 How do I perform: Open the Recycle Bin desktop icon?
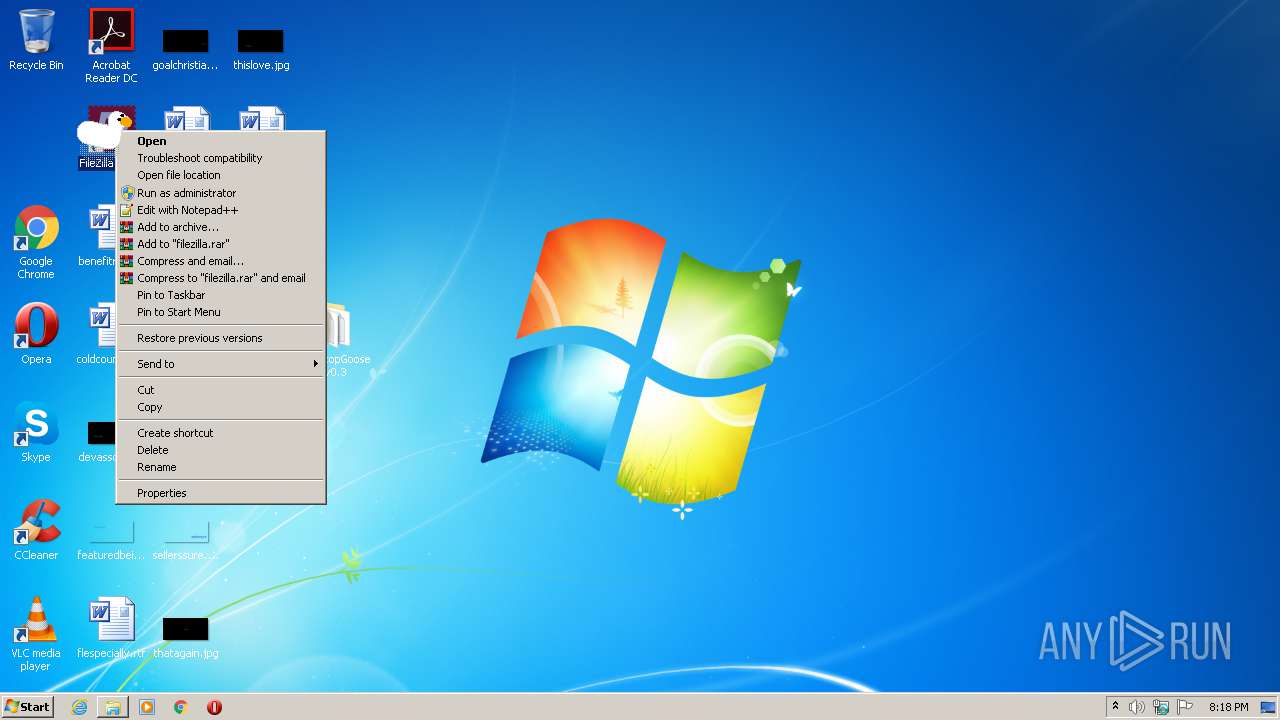click(x=36, y=40)
